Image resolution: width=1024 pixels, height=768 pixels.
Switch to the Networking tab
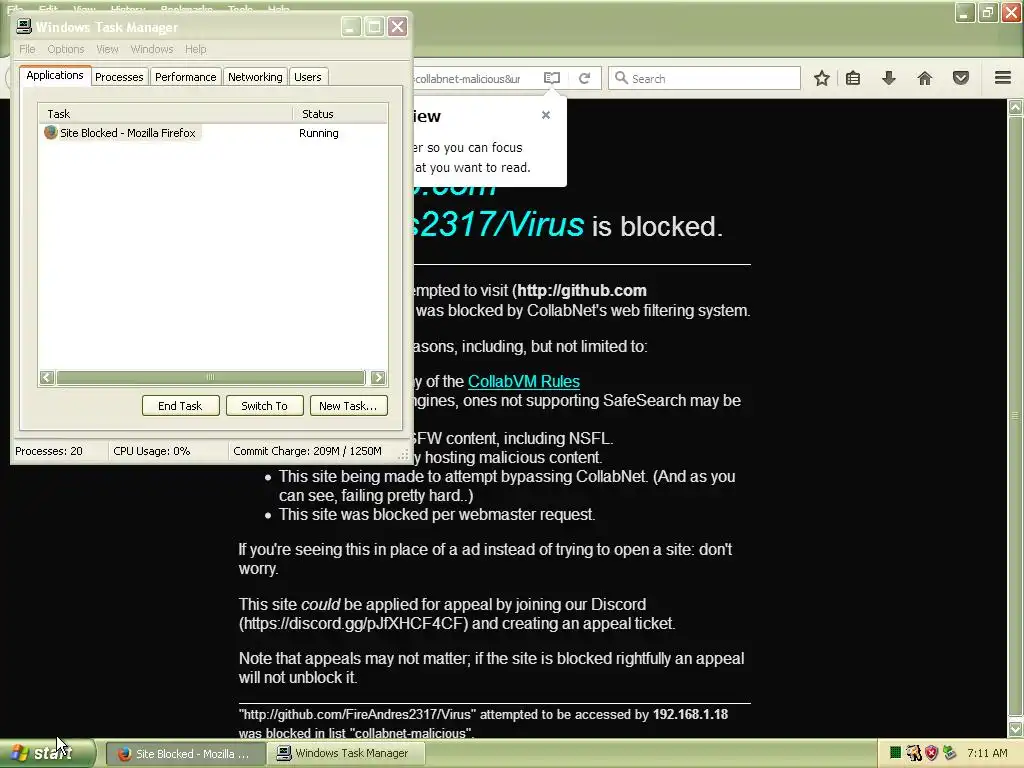point(255,76)
